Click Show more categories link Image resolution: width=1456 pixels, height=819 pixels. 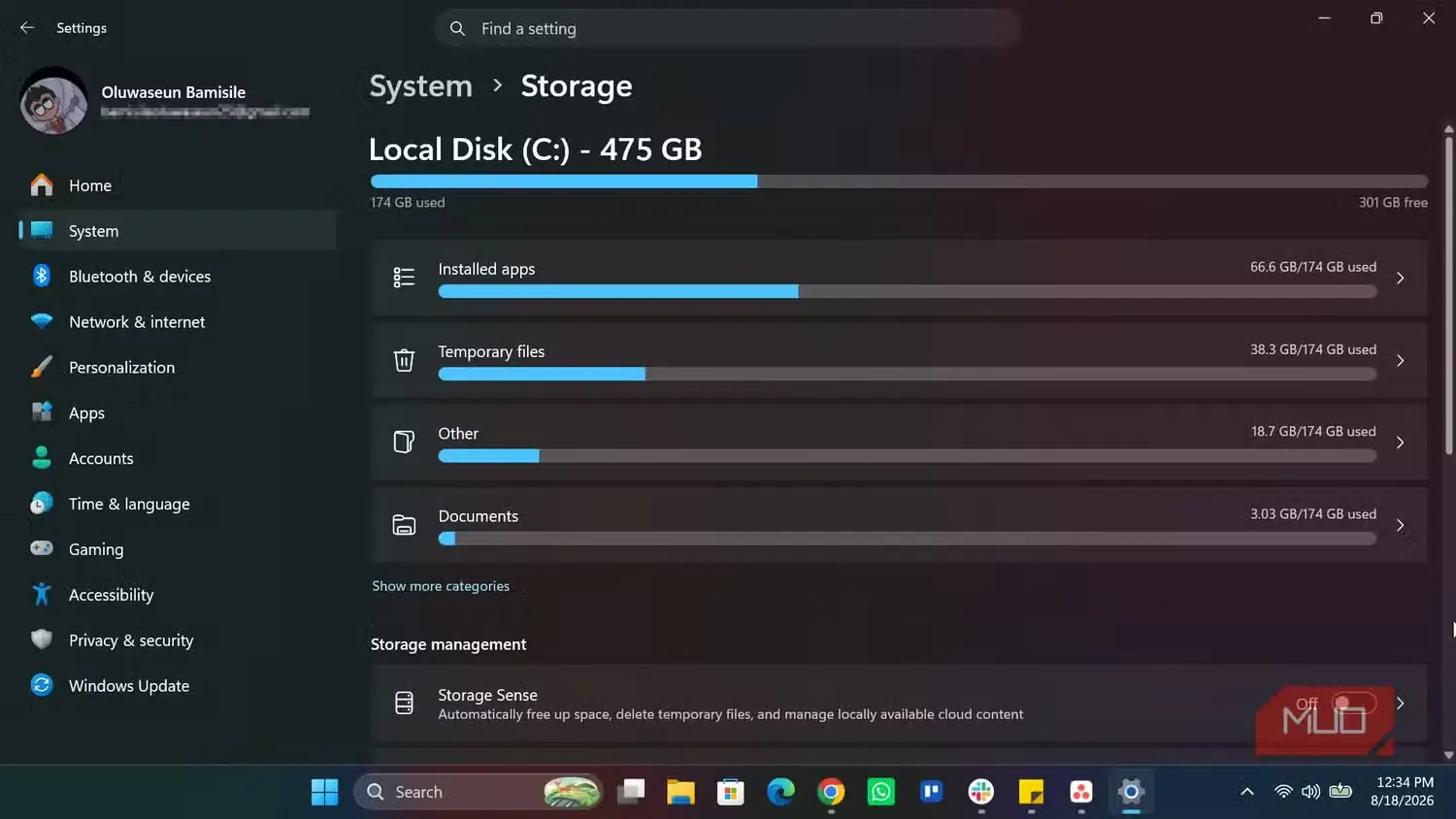click(x=441, y=586)
